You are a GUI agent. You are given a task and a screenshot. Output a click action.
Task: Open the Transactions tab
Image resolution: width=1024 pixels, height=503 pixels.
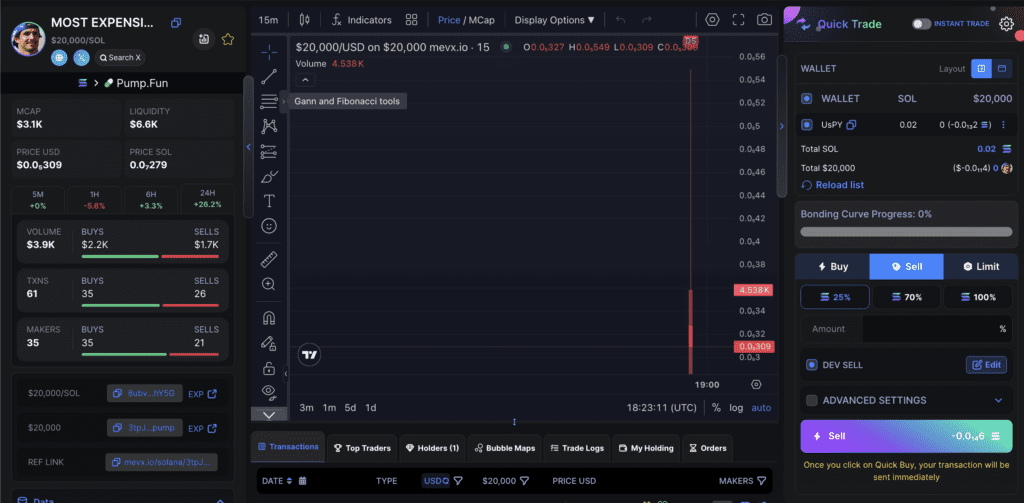(x=288, y=447)
